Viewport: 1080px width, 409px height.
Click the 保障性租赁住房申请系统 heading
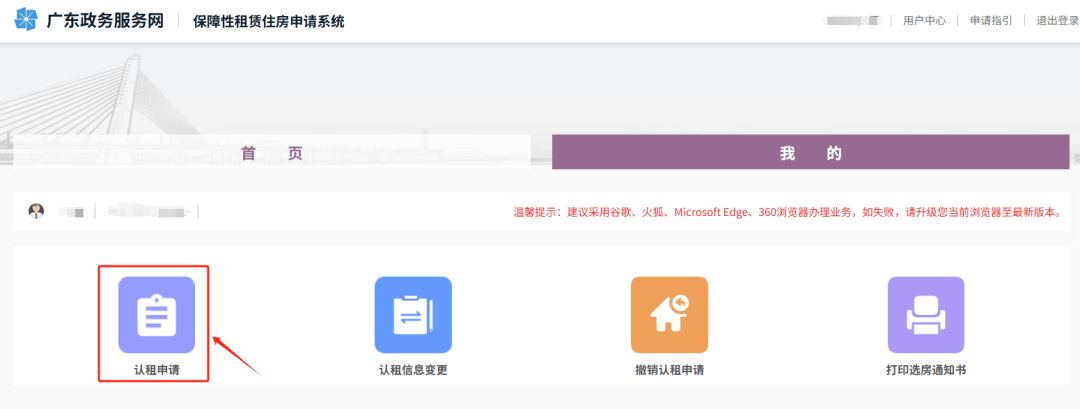point(269,21)
